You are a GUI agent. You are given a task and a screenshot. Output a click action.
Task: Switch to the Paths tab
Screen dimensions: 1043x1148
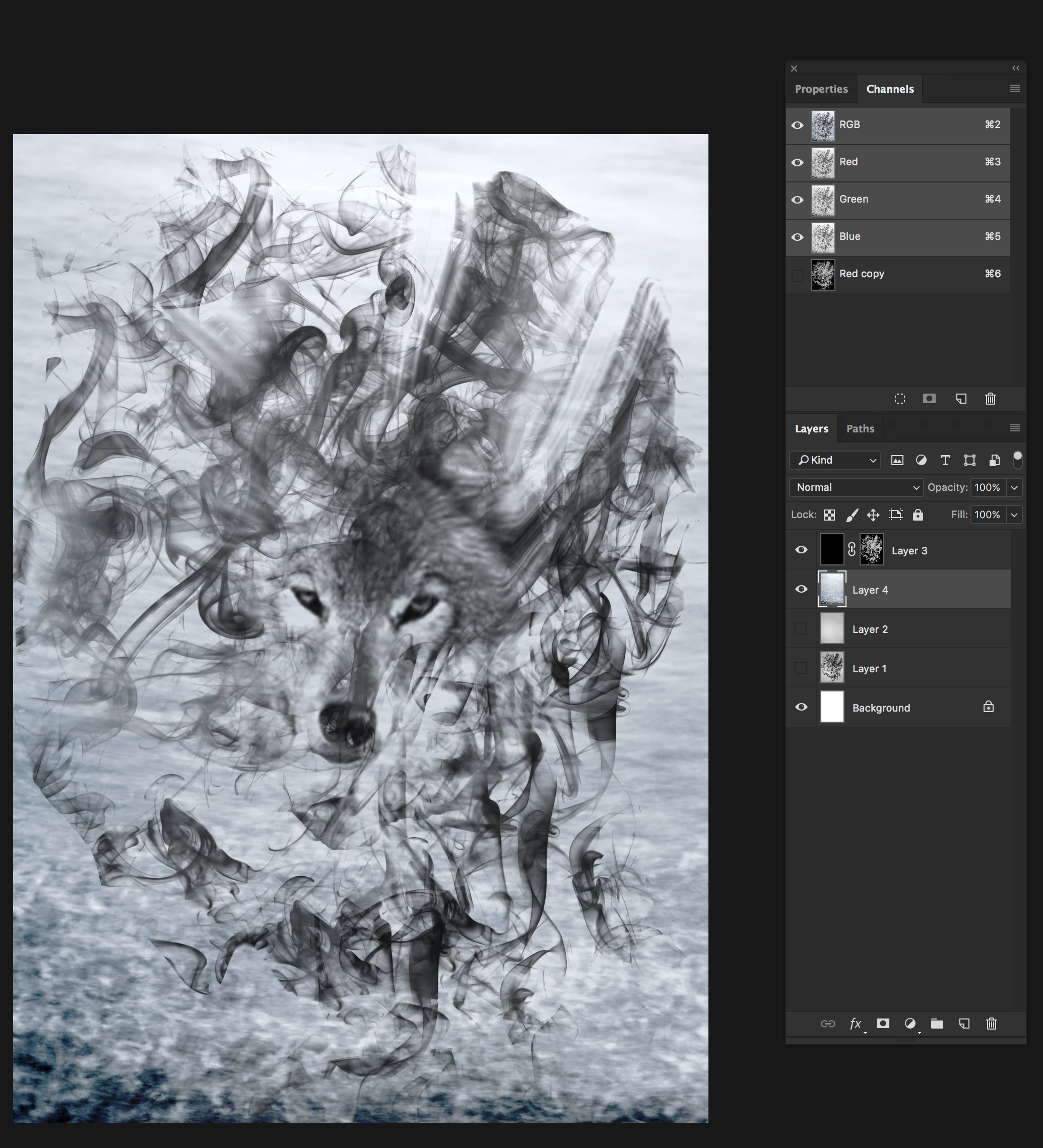860,429
